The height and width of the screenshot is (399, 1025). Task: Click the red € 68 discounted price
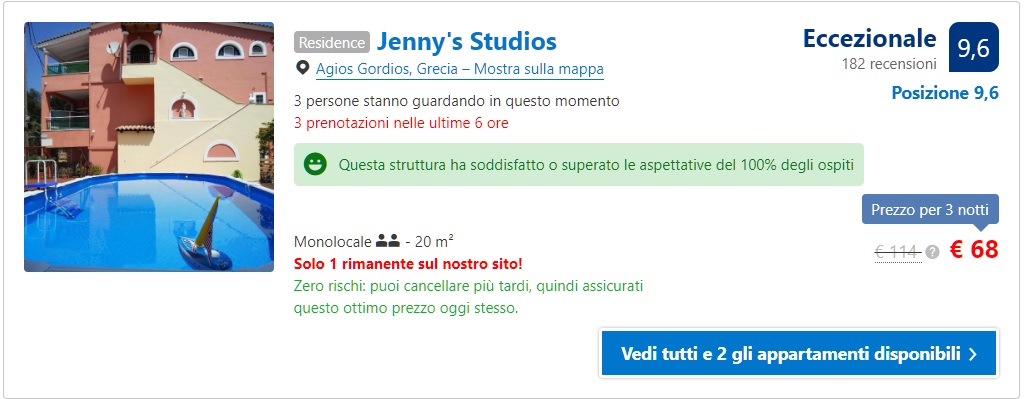[974, 250]
